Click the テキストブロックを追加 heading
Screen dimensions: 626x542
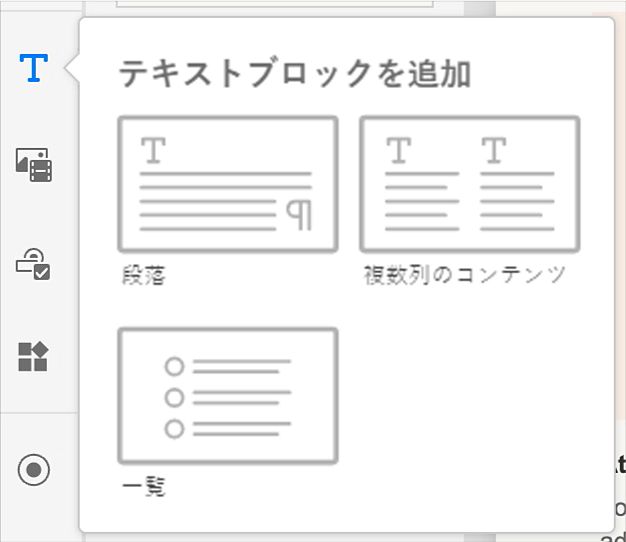pos(295,73)
